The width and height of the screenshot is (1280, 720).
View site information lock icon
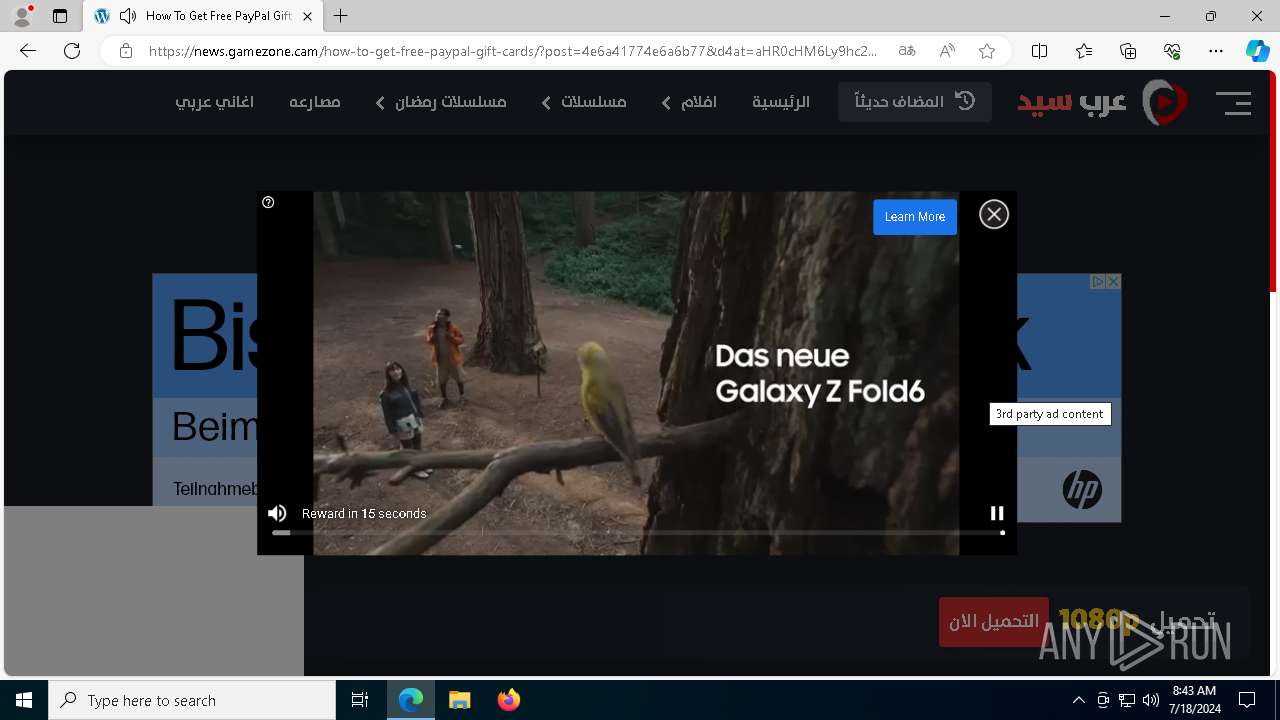coord(125,51)
